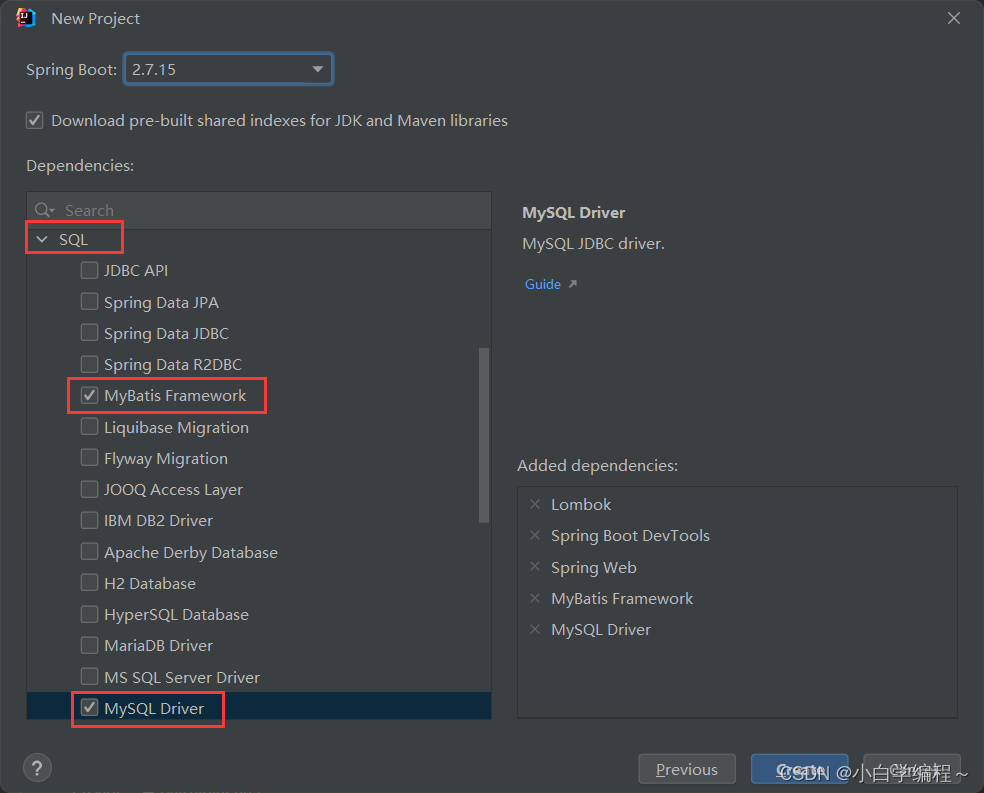
Task: Check HyperSQL Database checkbox
Action: (x=89, y=614)
